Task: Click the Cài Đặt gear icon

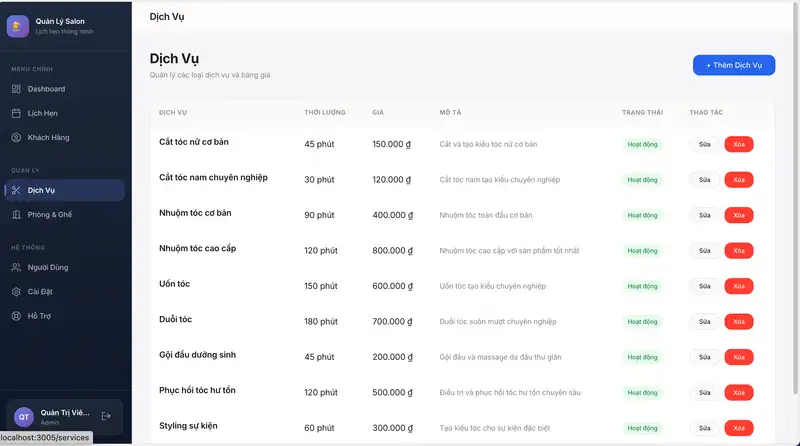Action: (16, 291)
